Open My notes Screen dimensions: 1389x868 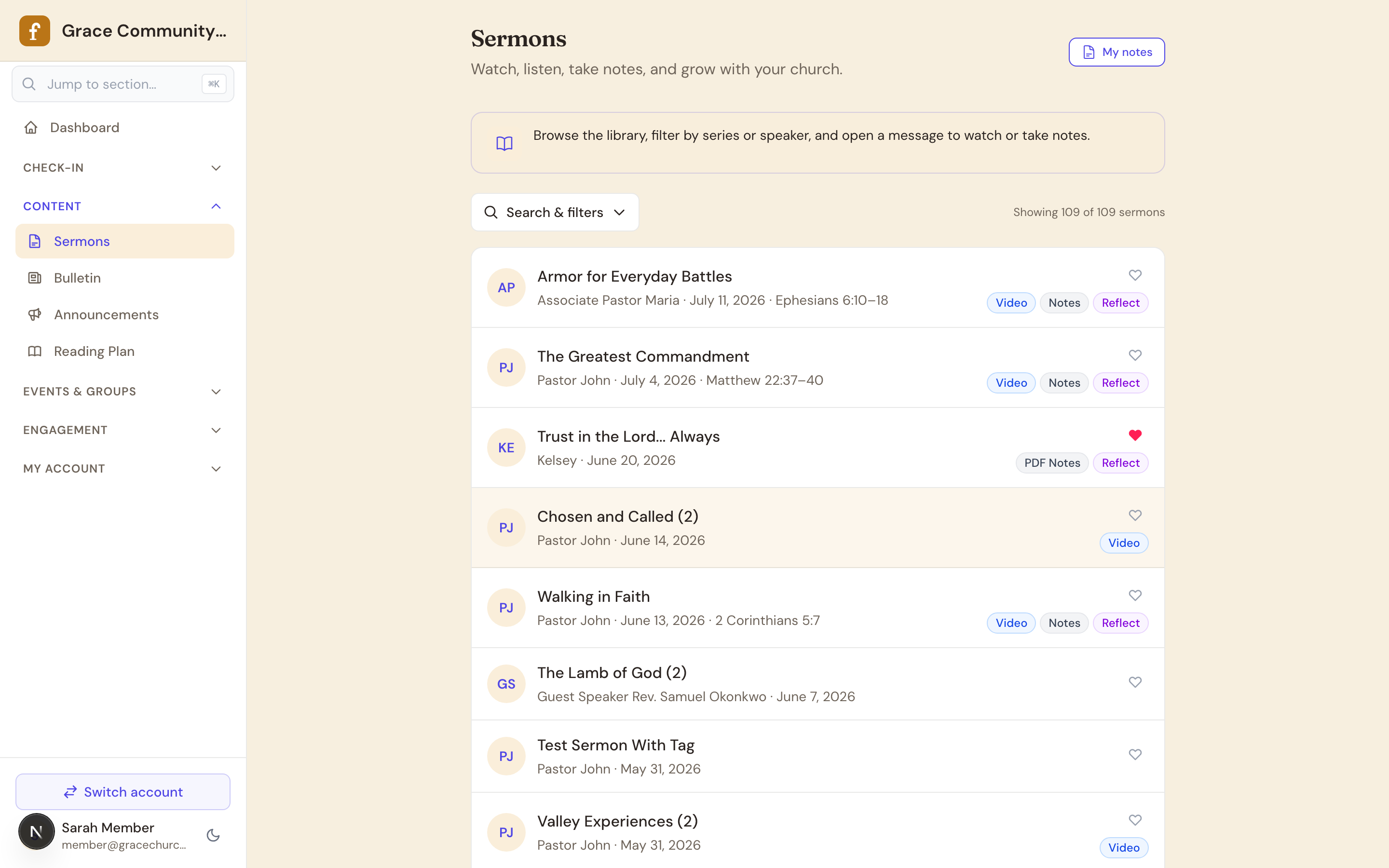1116,52
